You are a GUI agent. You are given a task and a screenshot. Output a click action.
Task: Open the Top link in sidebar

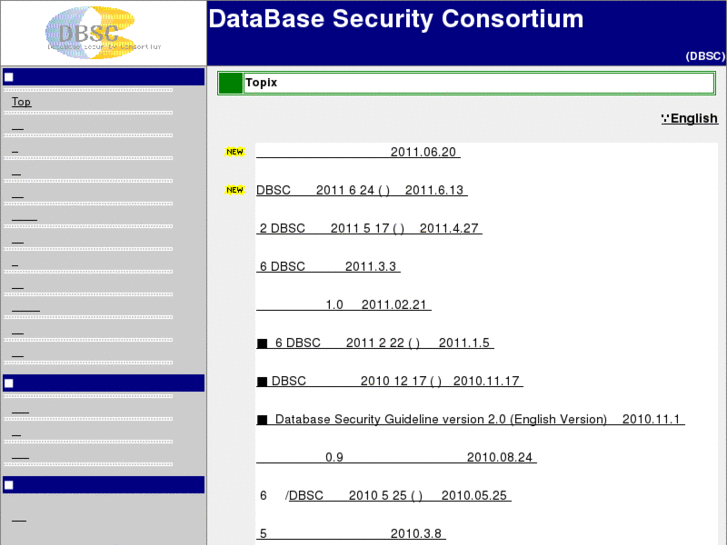pyautogui.click(x=21, y=102)
